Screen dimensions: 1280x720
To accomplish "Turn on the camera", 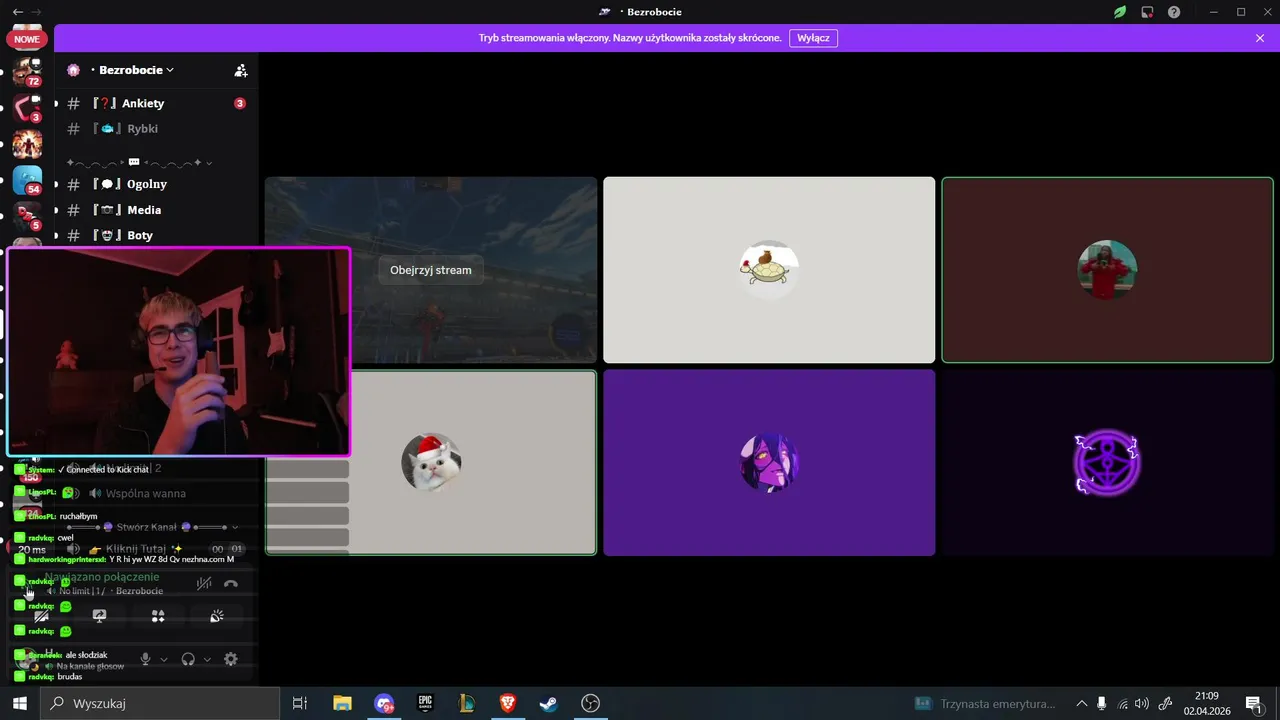I will (42, 616).
